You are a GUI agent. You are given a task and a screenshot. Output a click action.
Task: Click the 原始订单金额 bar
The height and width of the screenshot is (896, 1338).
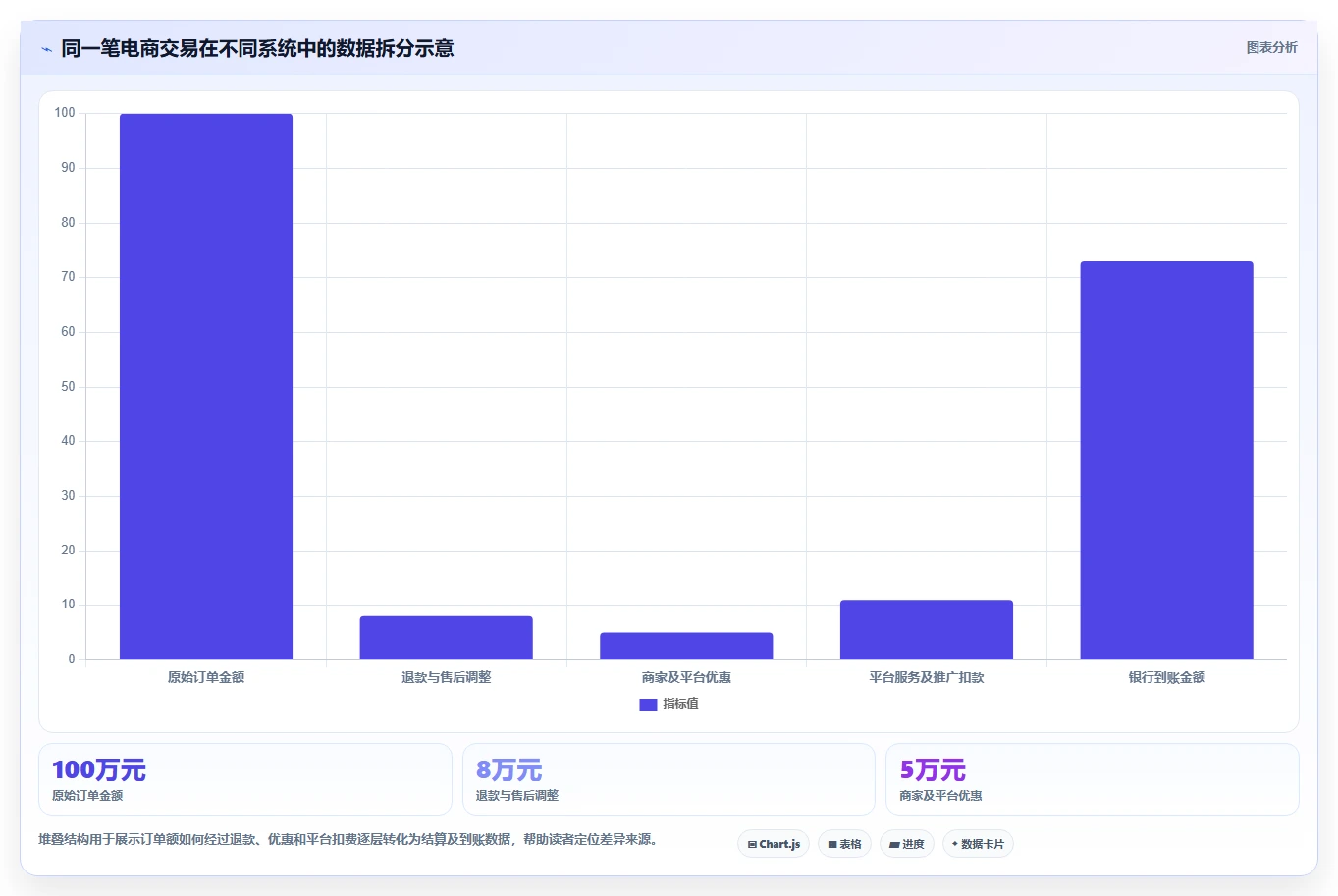206,387
